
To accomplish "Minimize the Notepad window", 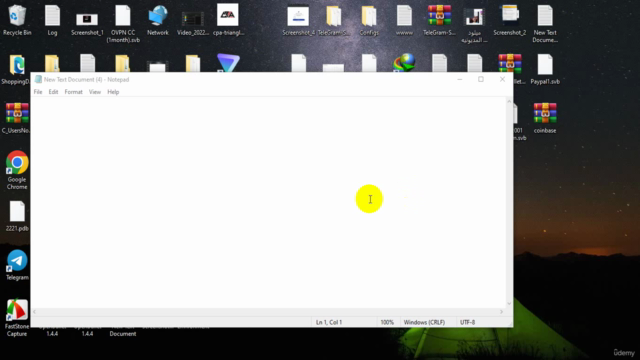I will pos(460,79).
